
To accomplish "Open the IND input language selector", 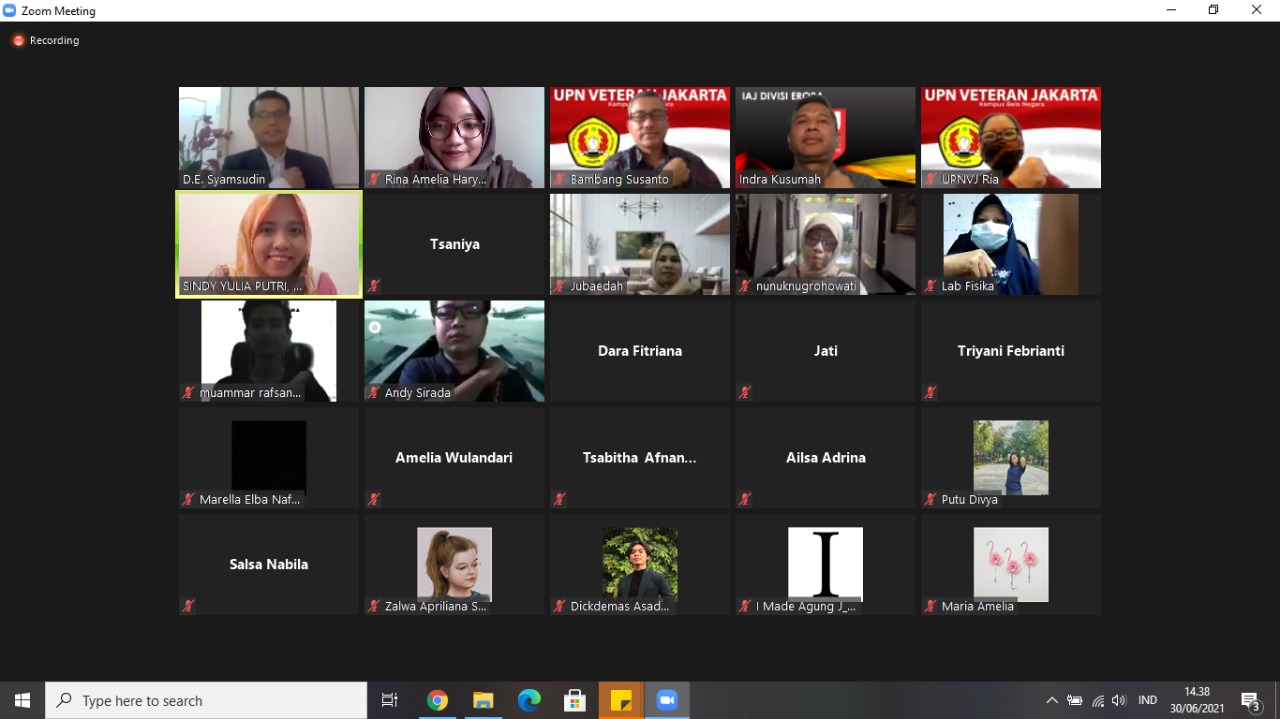I will [x=1148, y=701].
